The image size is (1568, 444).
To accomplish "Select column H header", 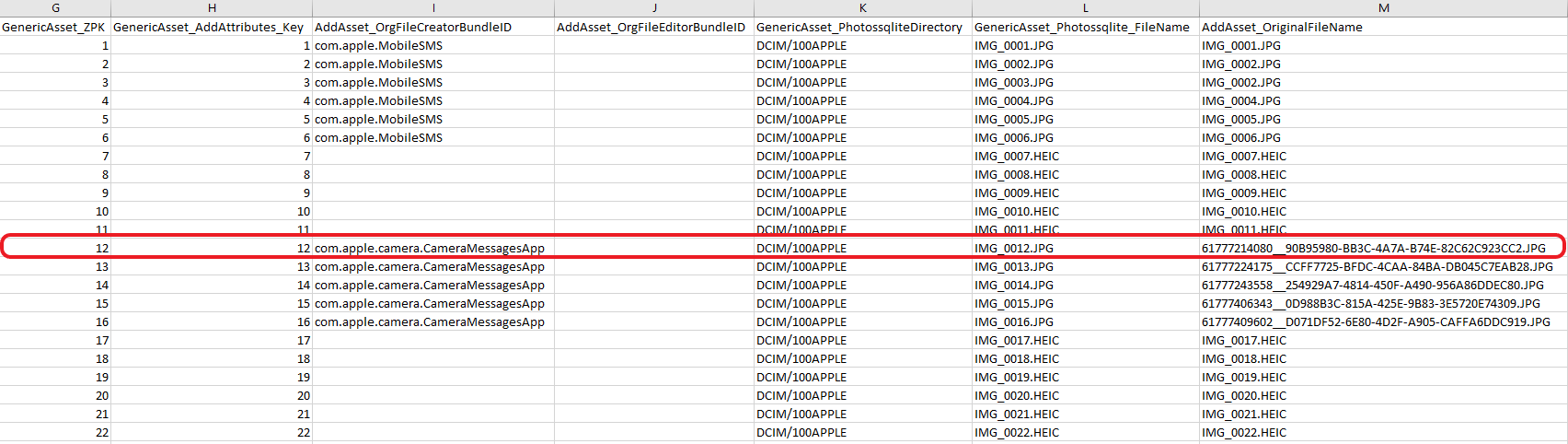I will click(x=212, y=8).
